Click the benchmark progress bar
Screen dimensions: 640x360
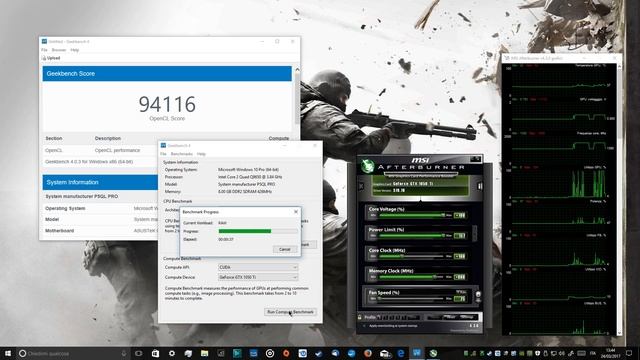pos(258,231)
